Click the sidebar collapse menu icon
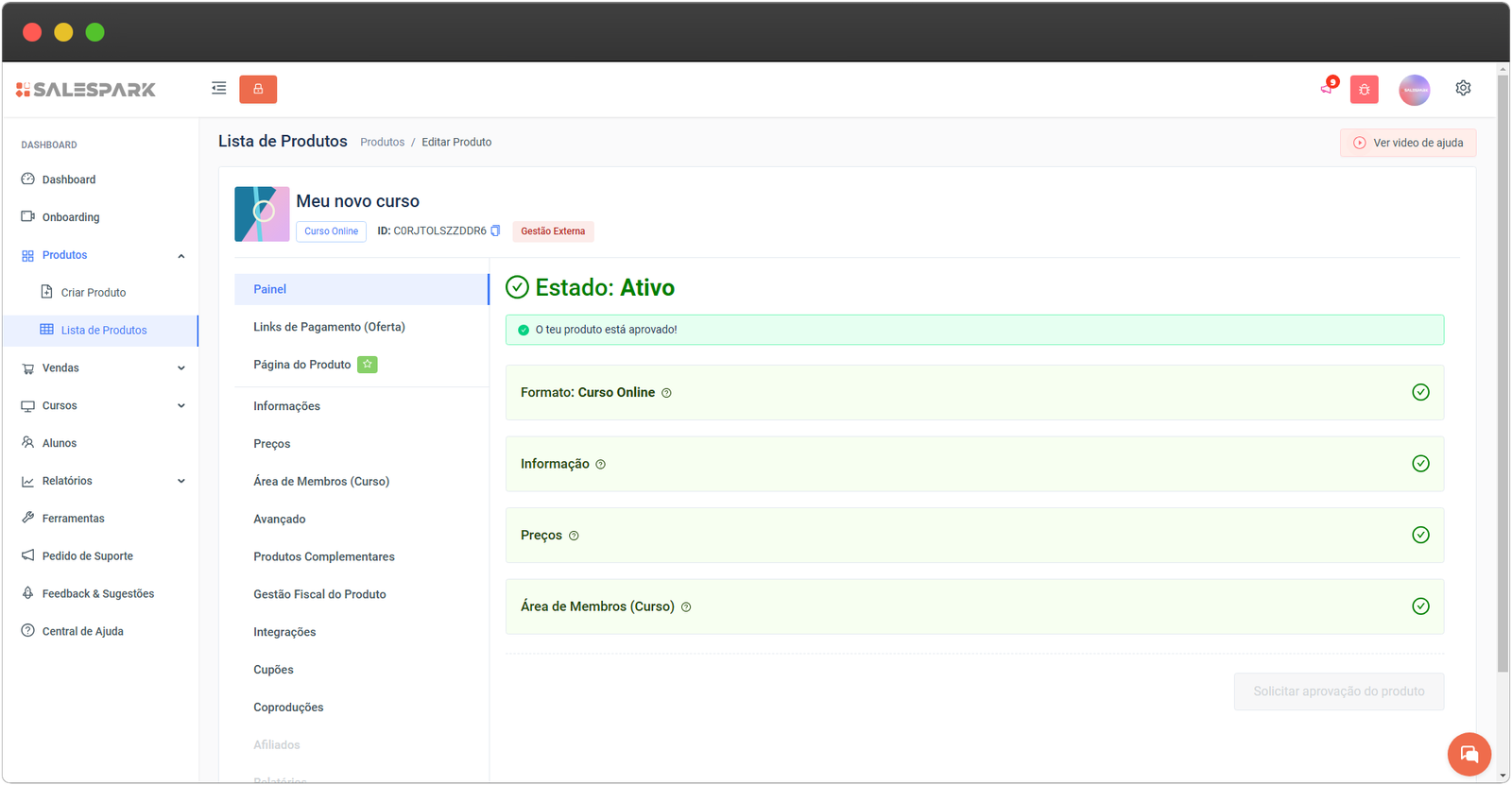 pyautogui.click(x=218, y=89)
